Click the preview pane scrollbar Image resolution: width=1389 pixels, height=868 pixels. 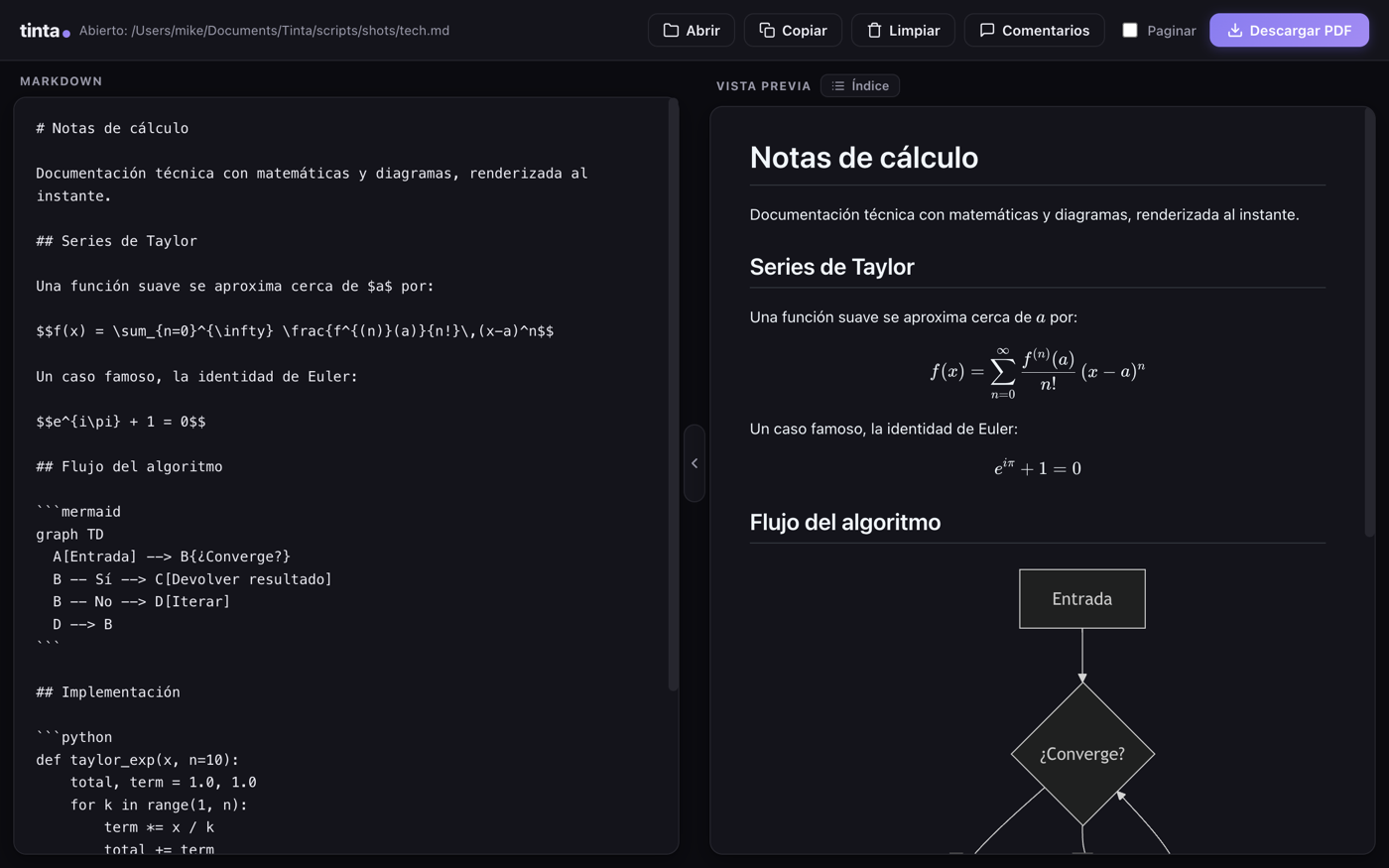click(1370, 322)
